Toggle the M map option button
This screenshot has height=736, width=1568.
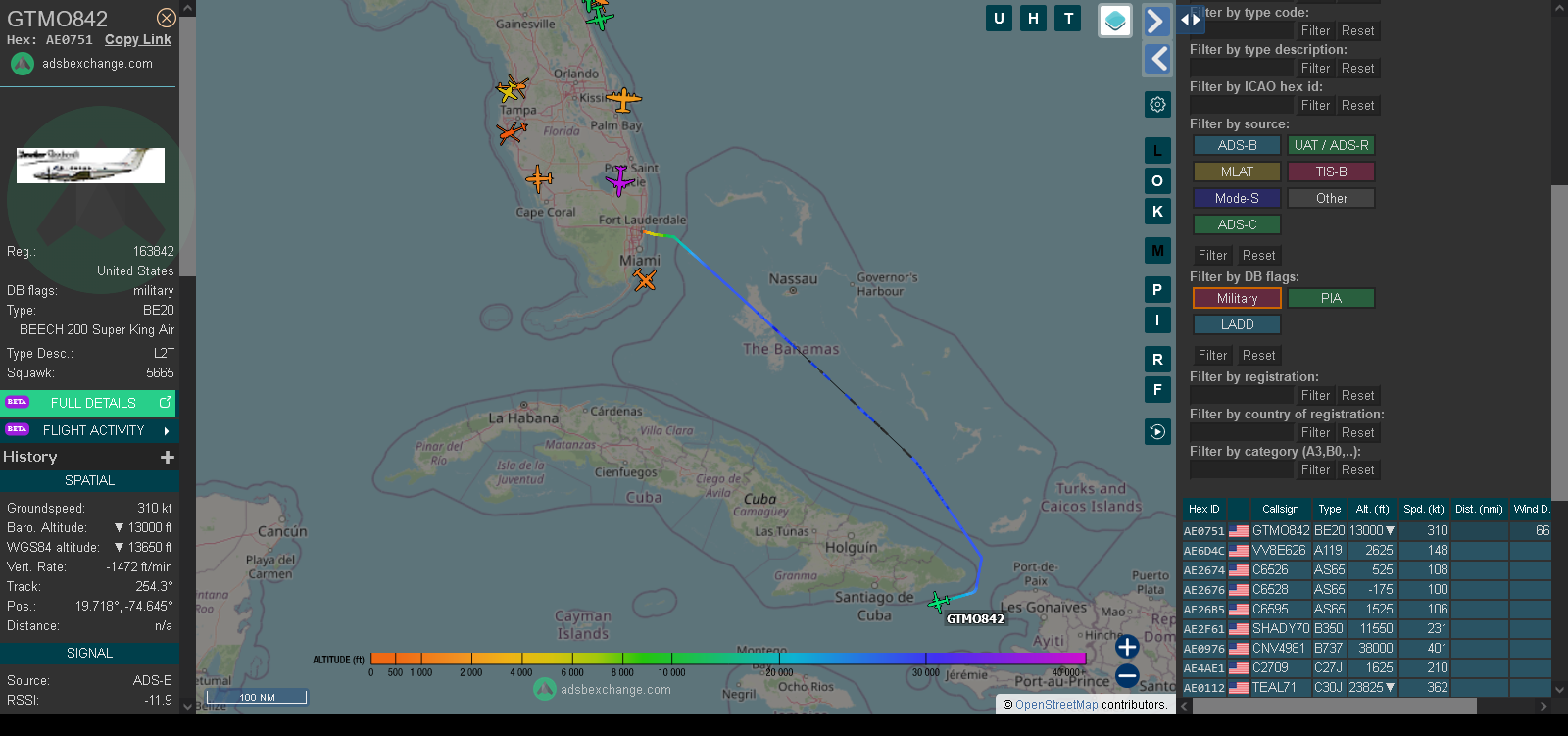click(x=1157, y=251)
